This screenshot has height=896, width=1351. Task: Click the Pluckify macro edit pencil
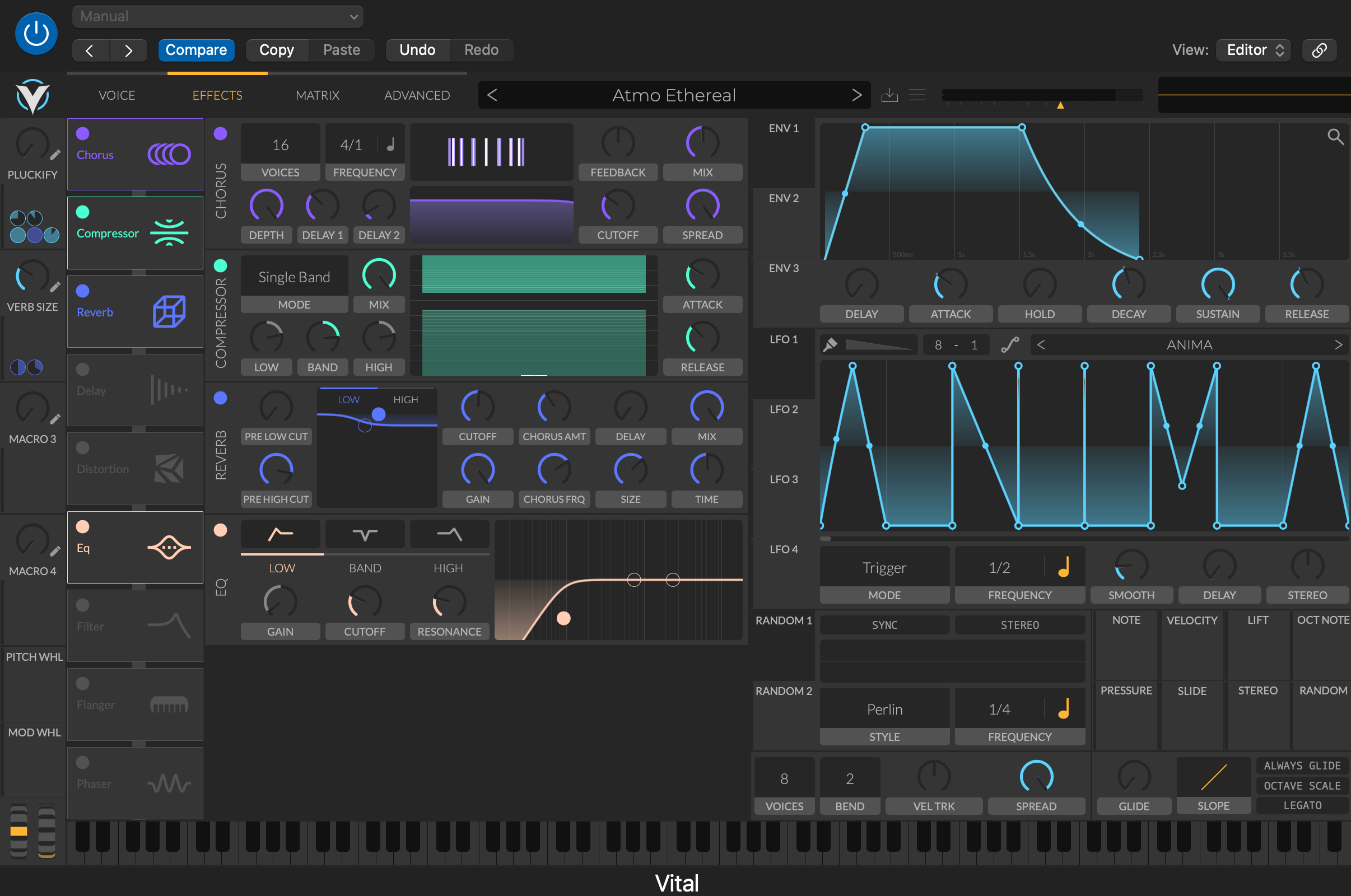pos(55,155)
